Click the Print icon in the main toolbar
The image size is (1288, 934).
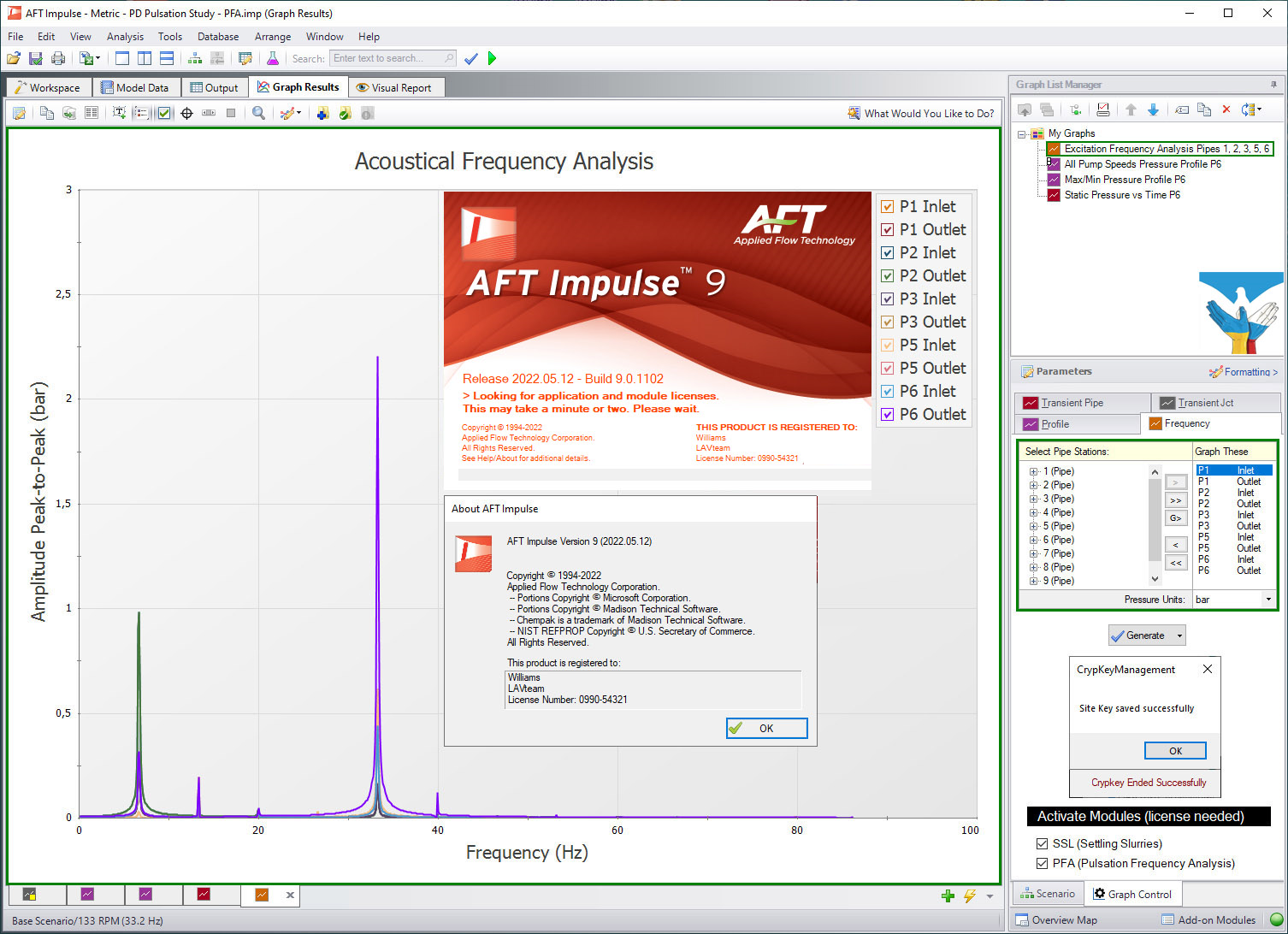pos(58,58)
